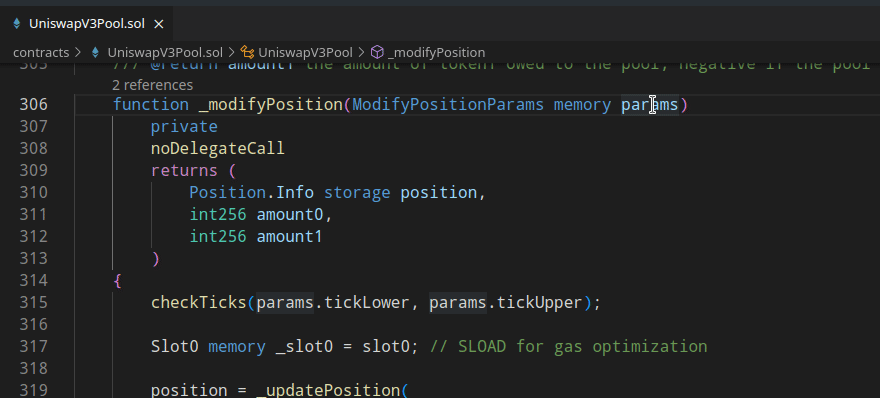Select the UniswapV3Pool.sol editor tab
The image size is (880, 398).
86,24
